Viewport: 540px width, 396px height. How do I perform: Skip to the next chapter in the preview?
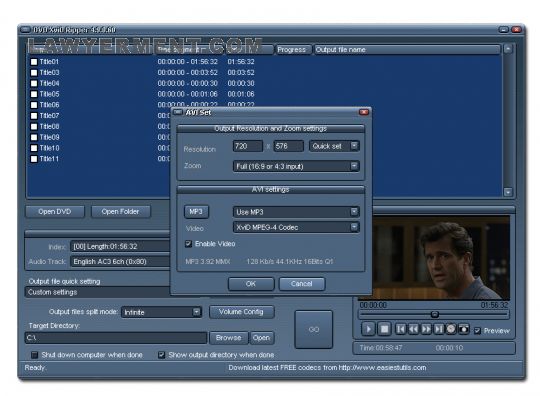[438, 329]
